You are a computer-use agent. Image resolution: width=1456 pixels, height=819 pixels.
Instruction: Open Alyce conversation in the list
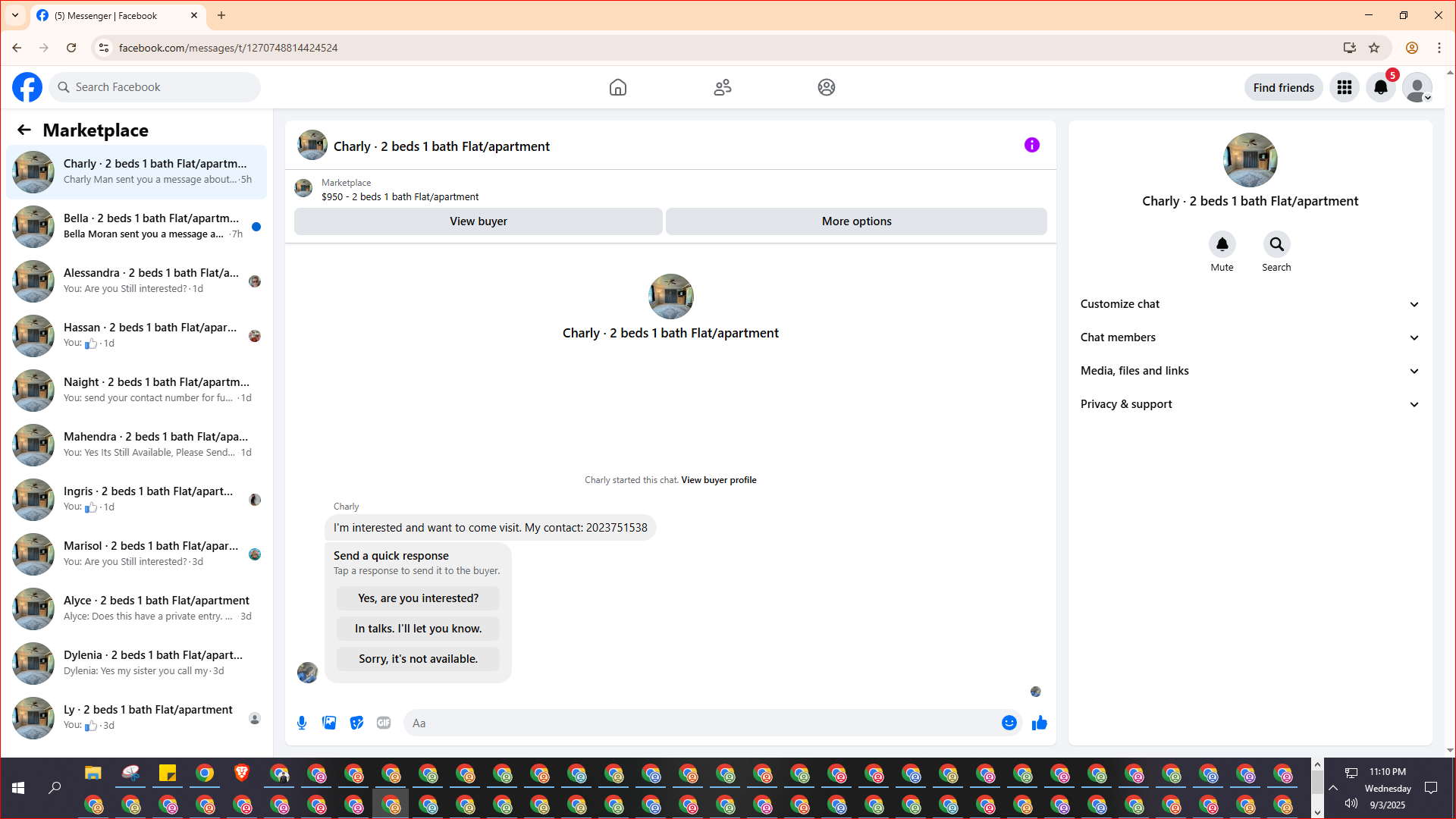pyautogui.click(x=136, y=608)
